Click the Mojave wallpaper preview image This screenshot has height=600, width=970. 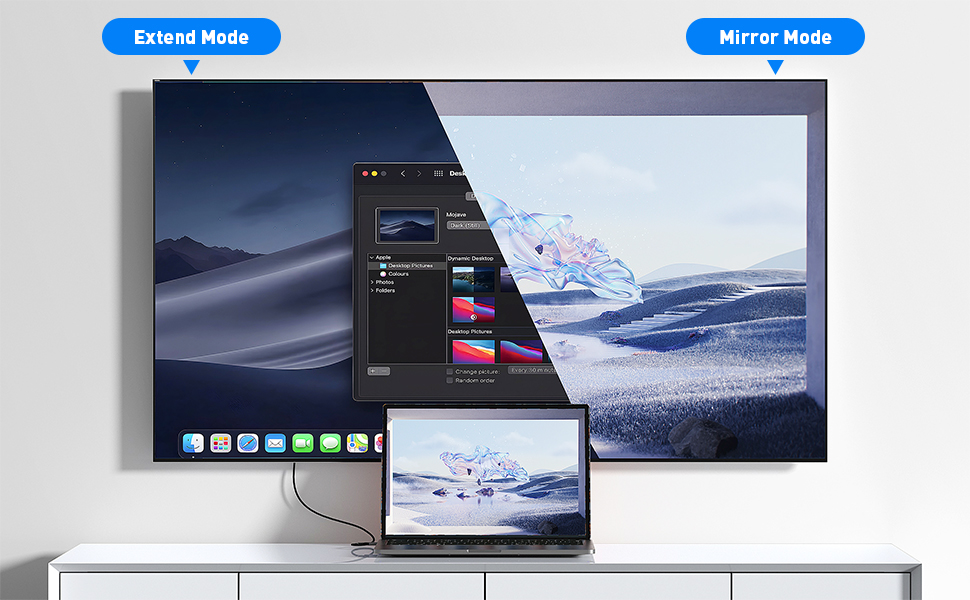(x=407, y=225)
